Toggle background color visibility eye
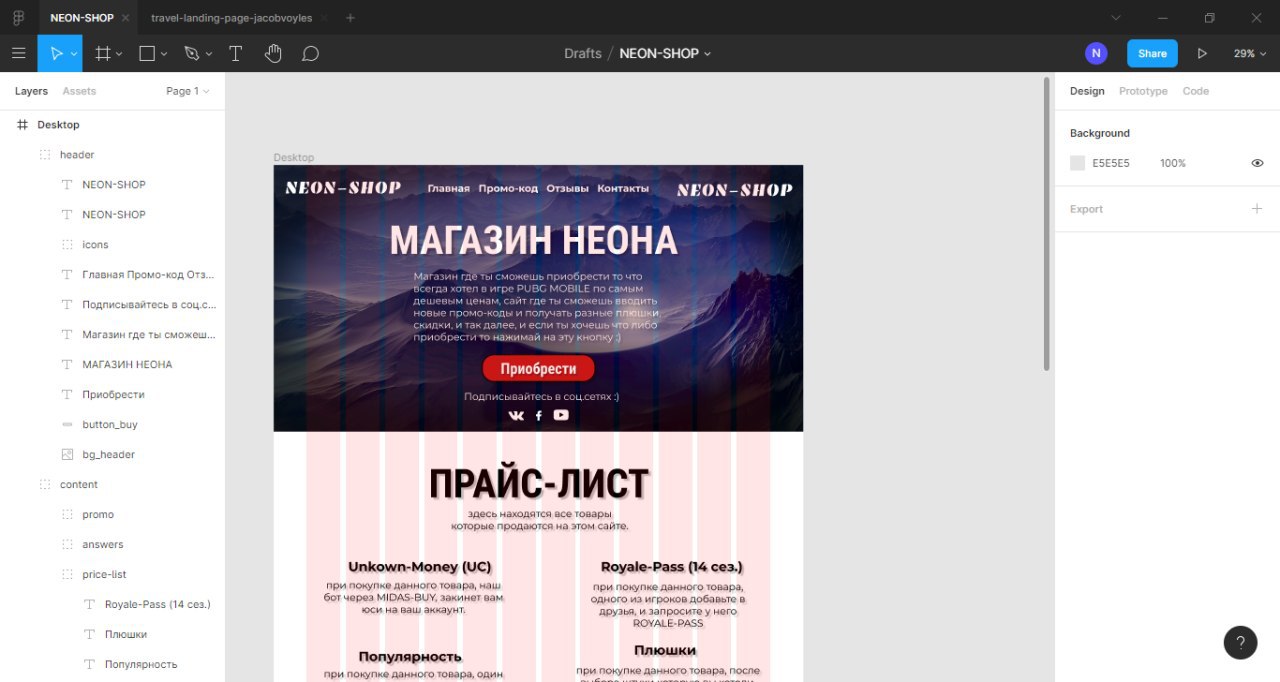Viewport: 1280px width, 682px height. tap(1257, 163)
